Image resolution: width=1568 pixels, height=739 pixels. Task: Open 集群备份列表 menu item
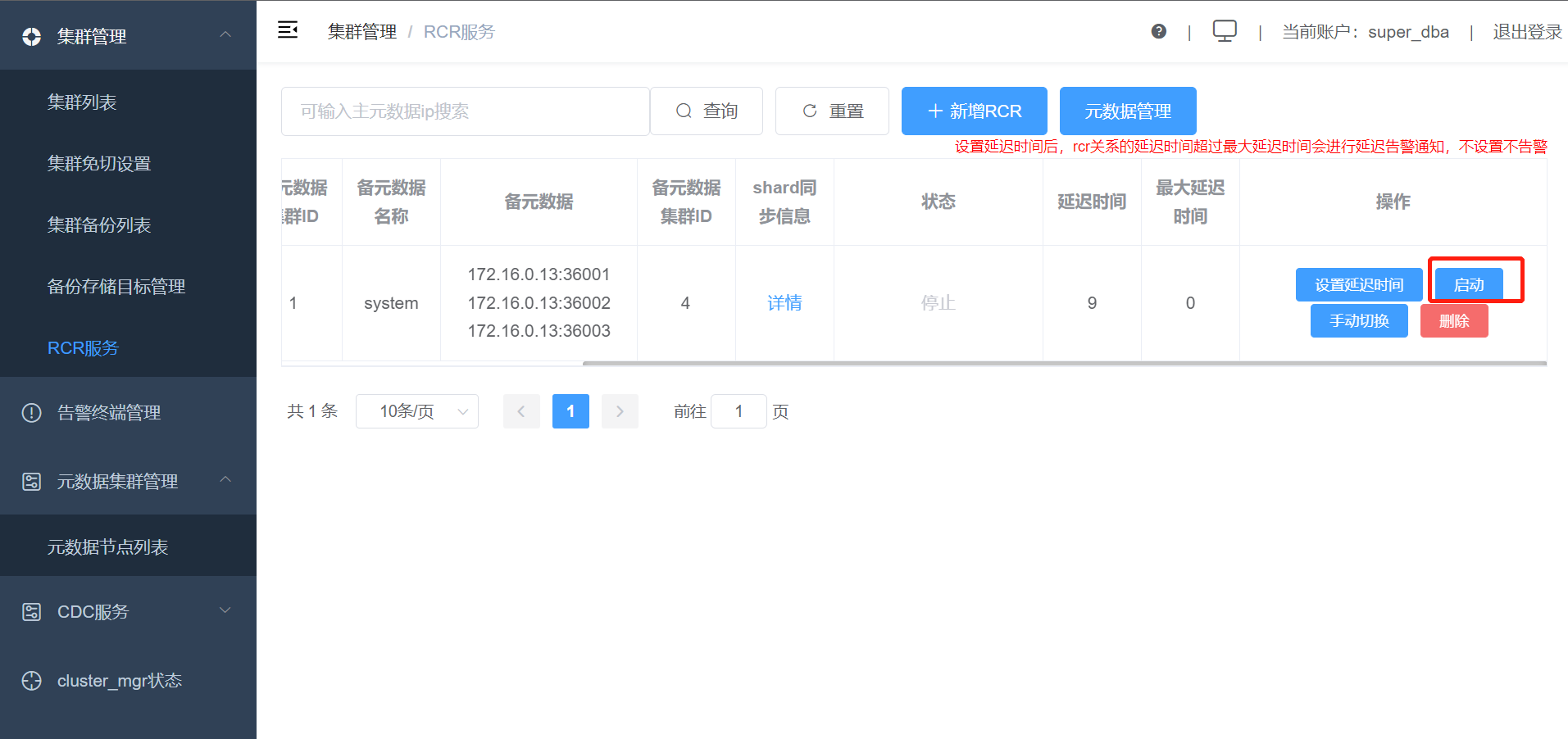128,224
